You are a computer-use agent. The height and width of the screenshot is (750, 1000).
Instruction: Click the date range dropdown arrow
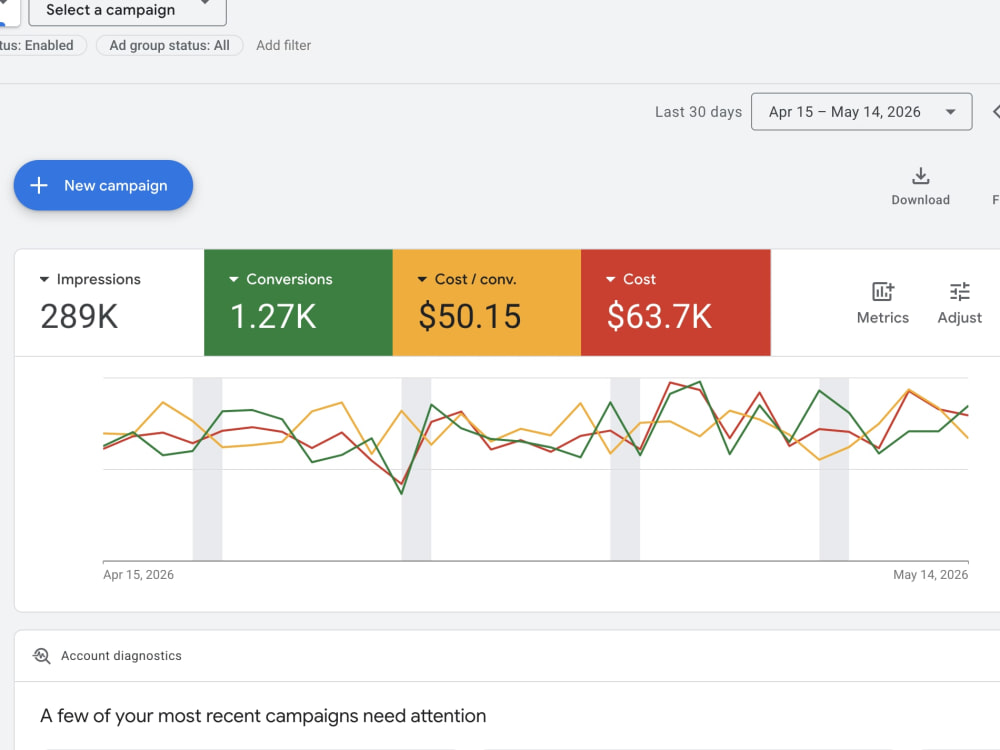coord(950,112)
